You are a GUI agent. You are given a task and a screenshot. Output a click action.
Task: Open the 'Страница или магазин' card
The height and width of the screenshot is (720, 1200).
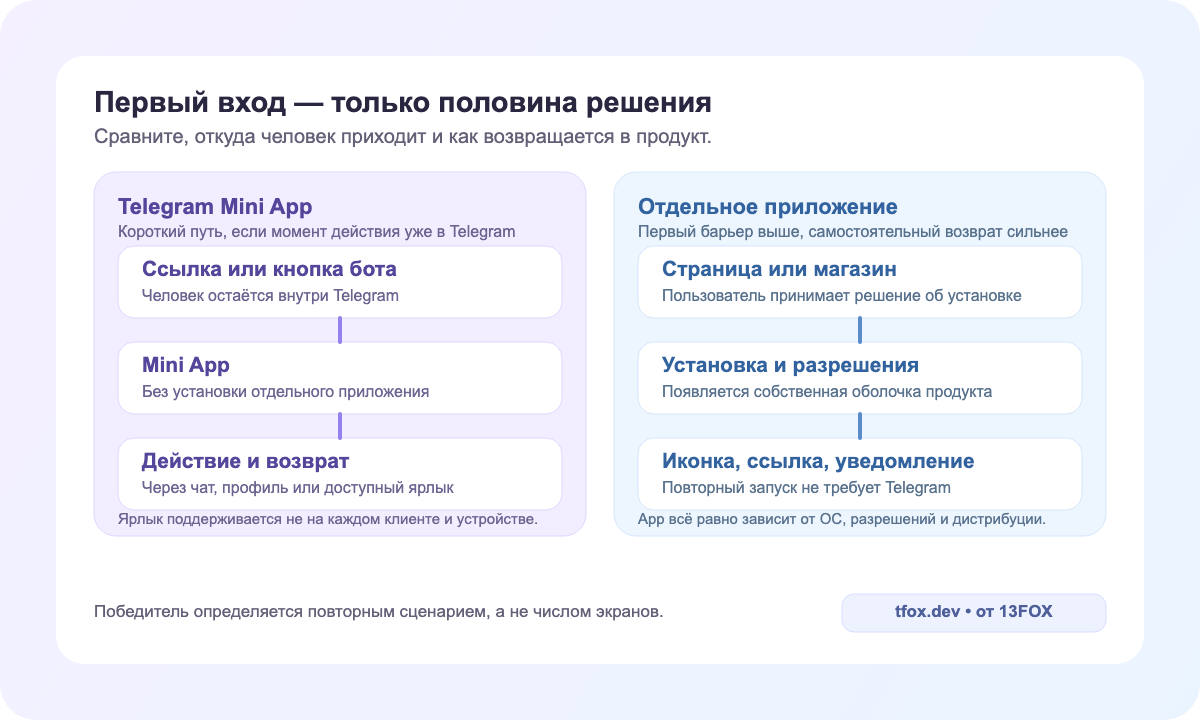point(860,282)
